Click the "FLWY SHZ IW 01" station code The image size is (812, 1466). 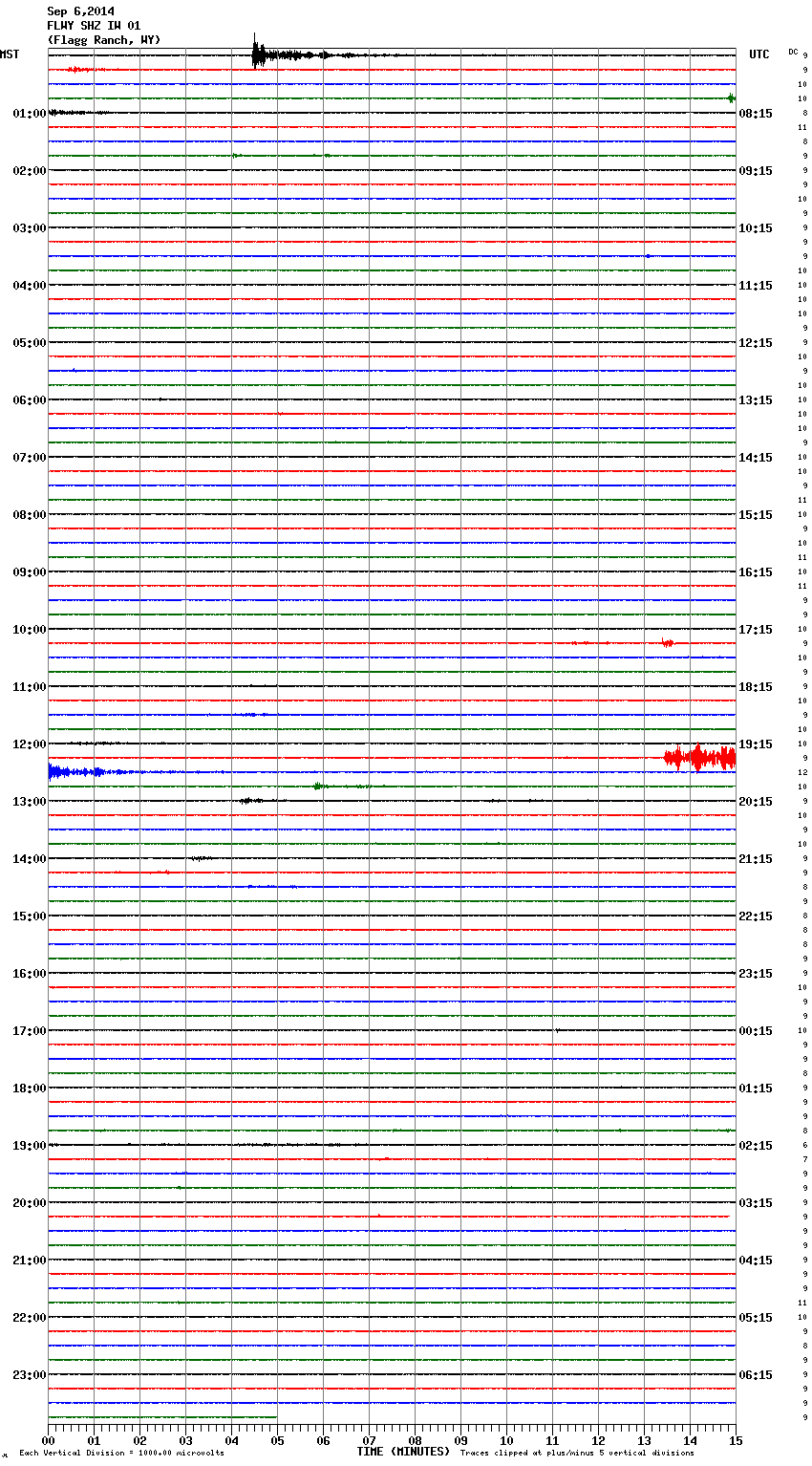point(94,26)
